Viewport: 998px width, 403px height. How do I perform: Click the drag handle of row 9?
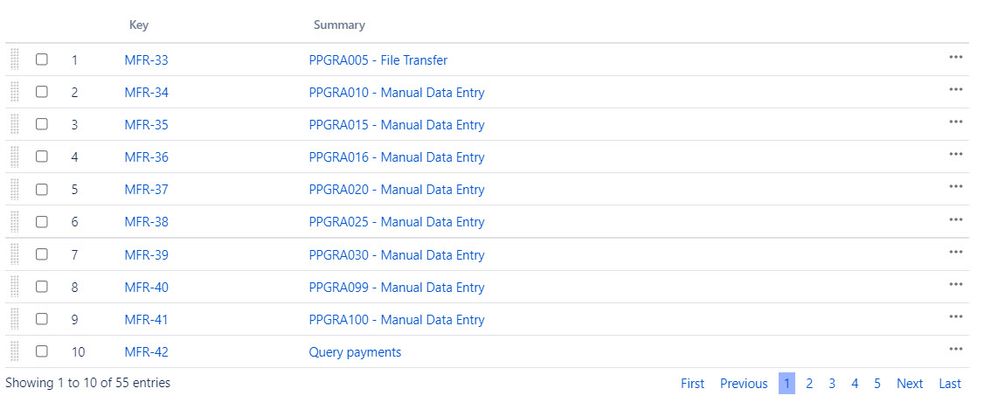(15, 319)
